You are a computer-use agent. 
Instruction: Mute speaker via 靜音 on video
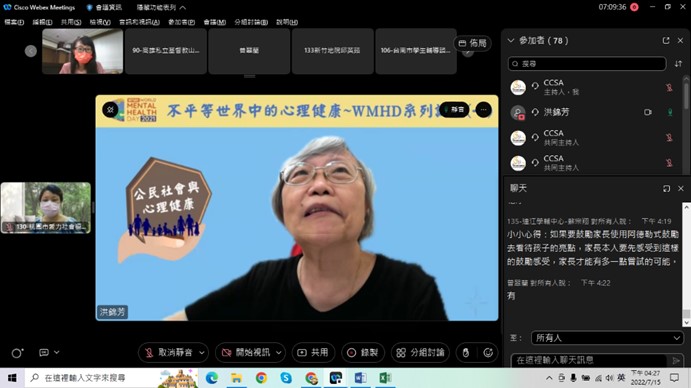click(454, 110)
